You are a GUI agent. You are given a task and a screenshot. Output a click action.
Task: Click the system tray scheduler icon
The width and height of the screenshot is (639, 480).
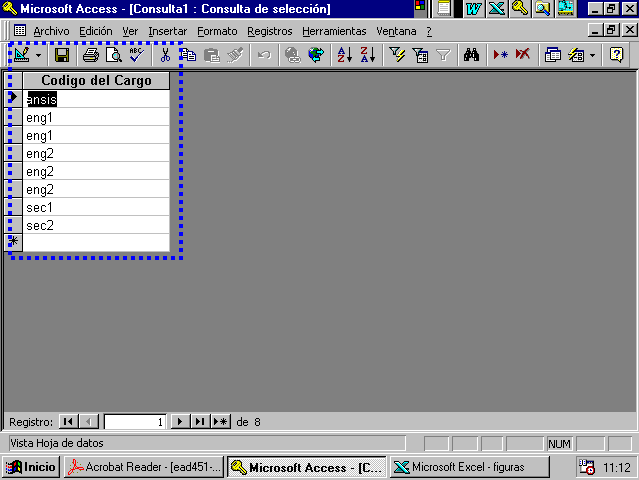(587, 467)
